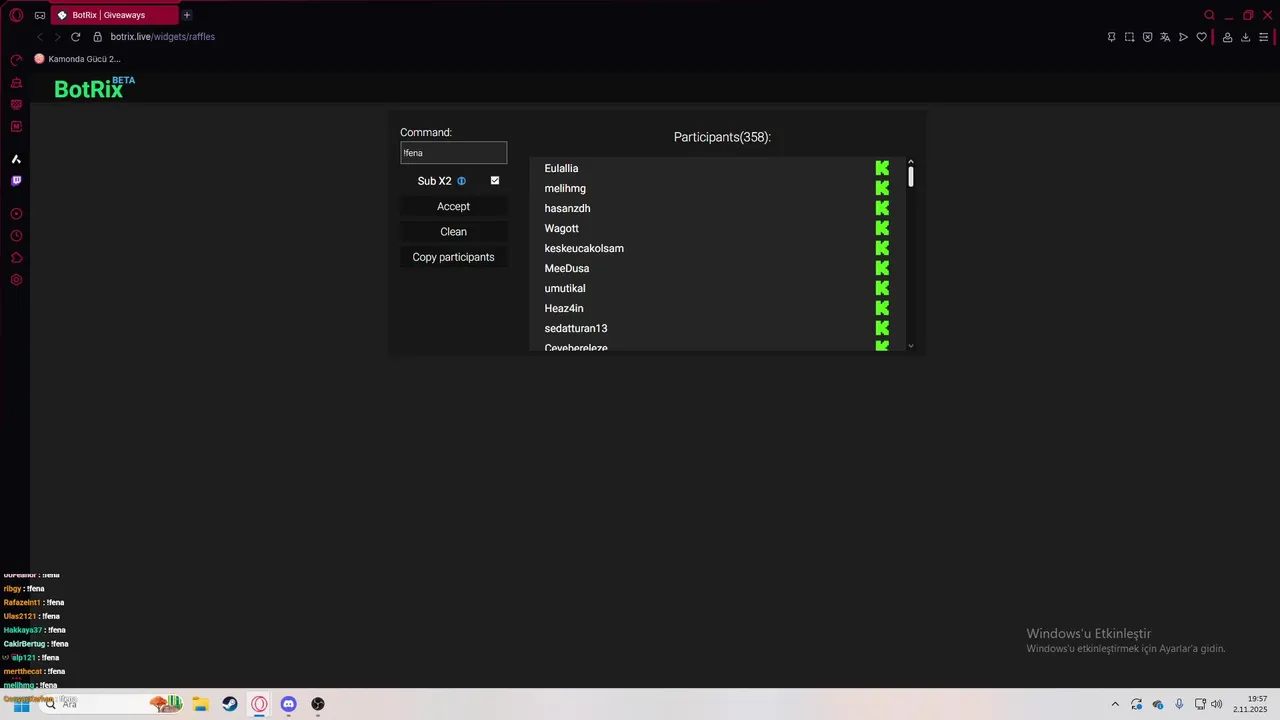Toggle the Sub X2 checkbox
The image size is (1280, 720).
pos(495,181)
